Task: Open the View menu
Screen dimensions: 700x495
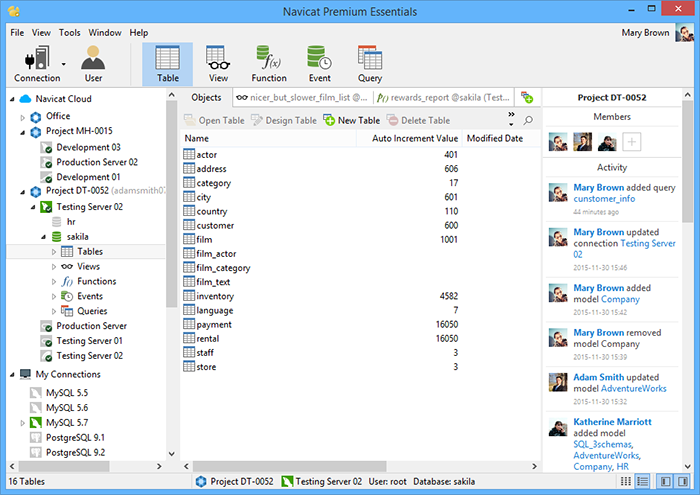Action: (41, 33)
